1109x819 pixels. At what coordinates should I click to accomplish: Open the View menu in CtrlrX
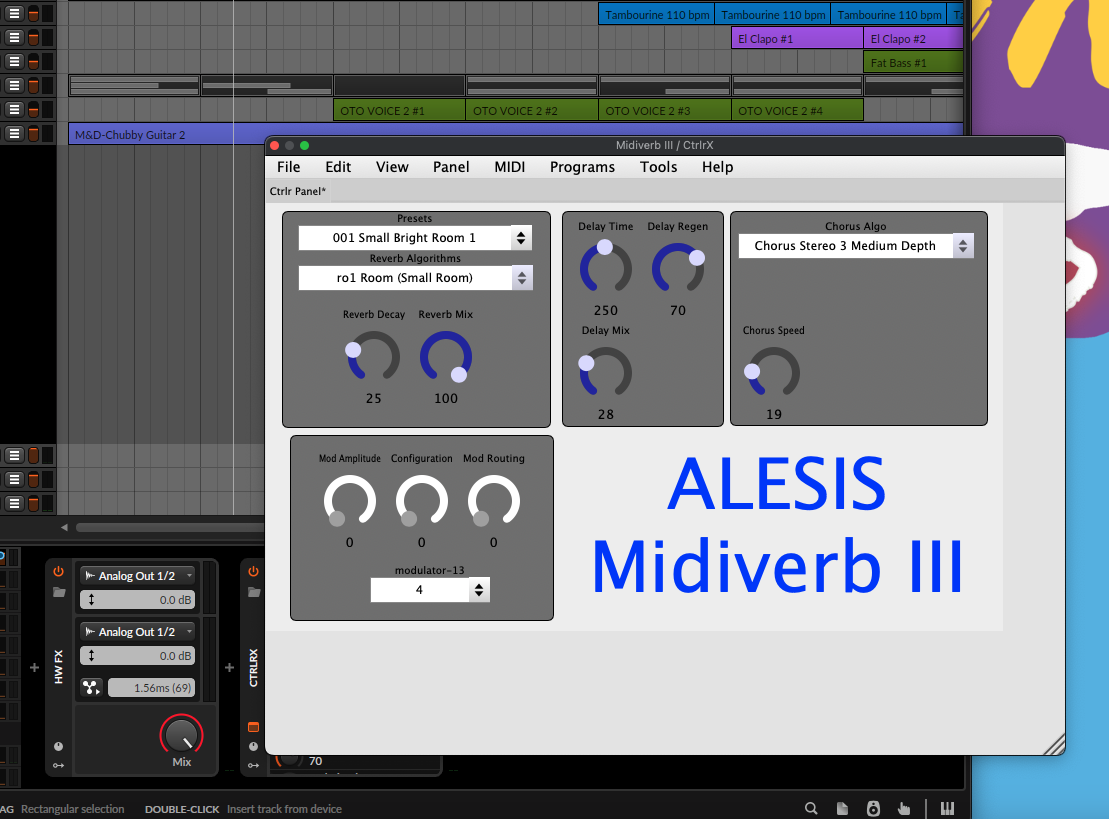[392, 167]
